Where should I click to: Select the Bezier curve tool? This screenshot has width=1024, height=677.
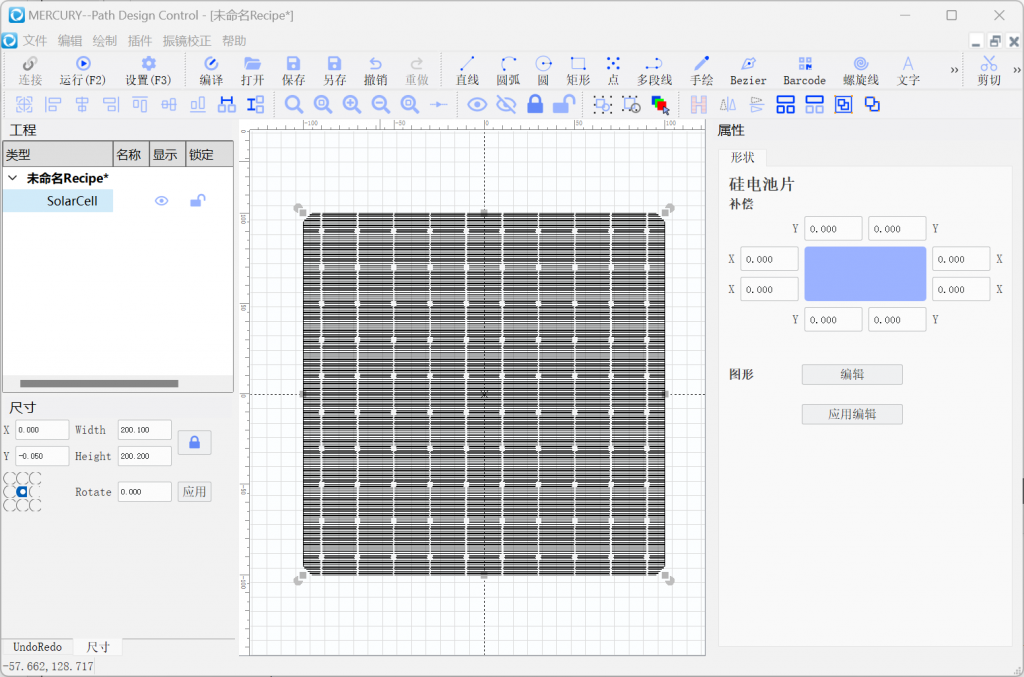coord(748,71)
